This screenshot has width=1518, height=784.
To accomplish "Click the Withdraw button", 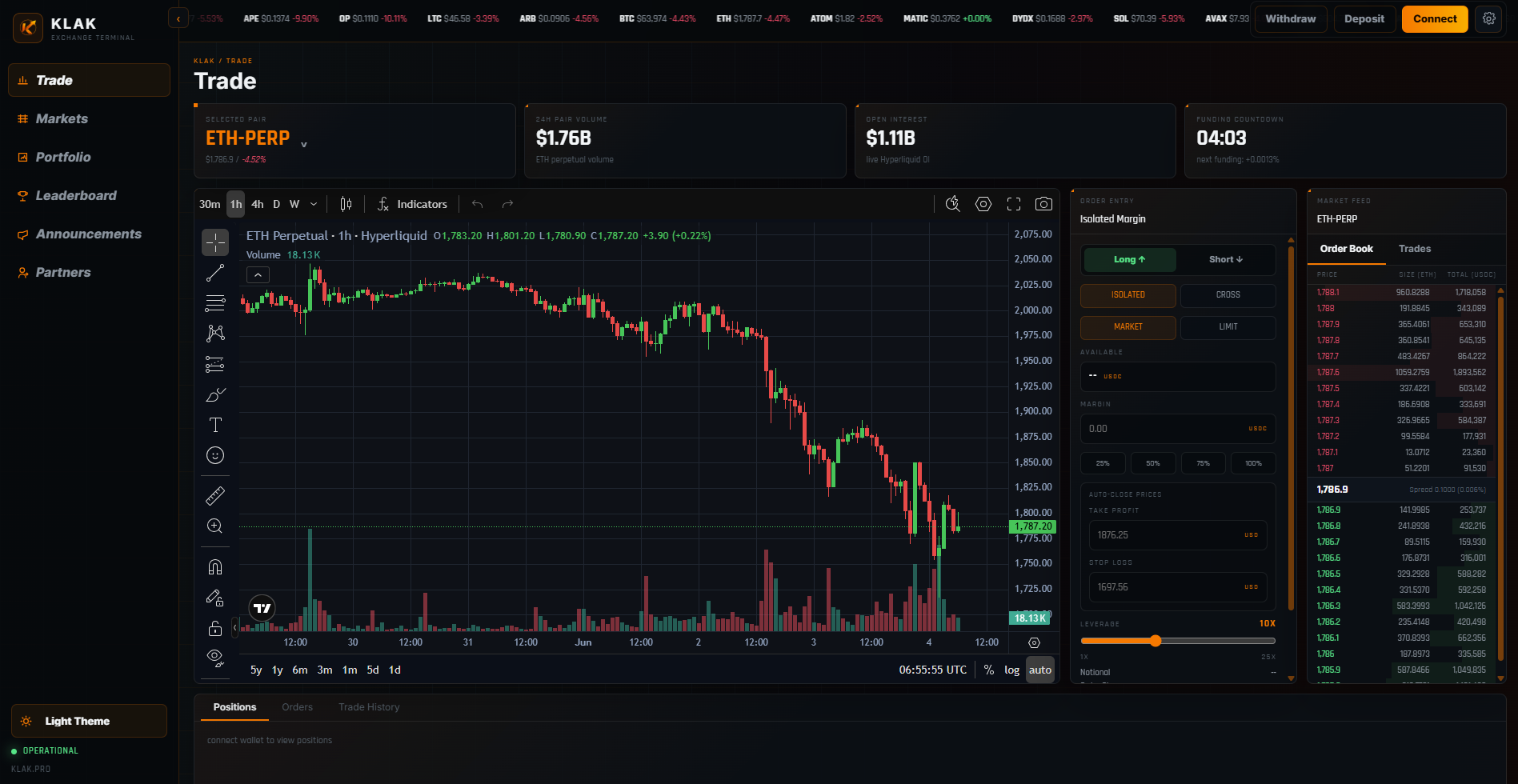I will pyautogui.click(x=1291, y=18).
